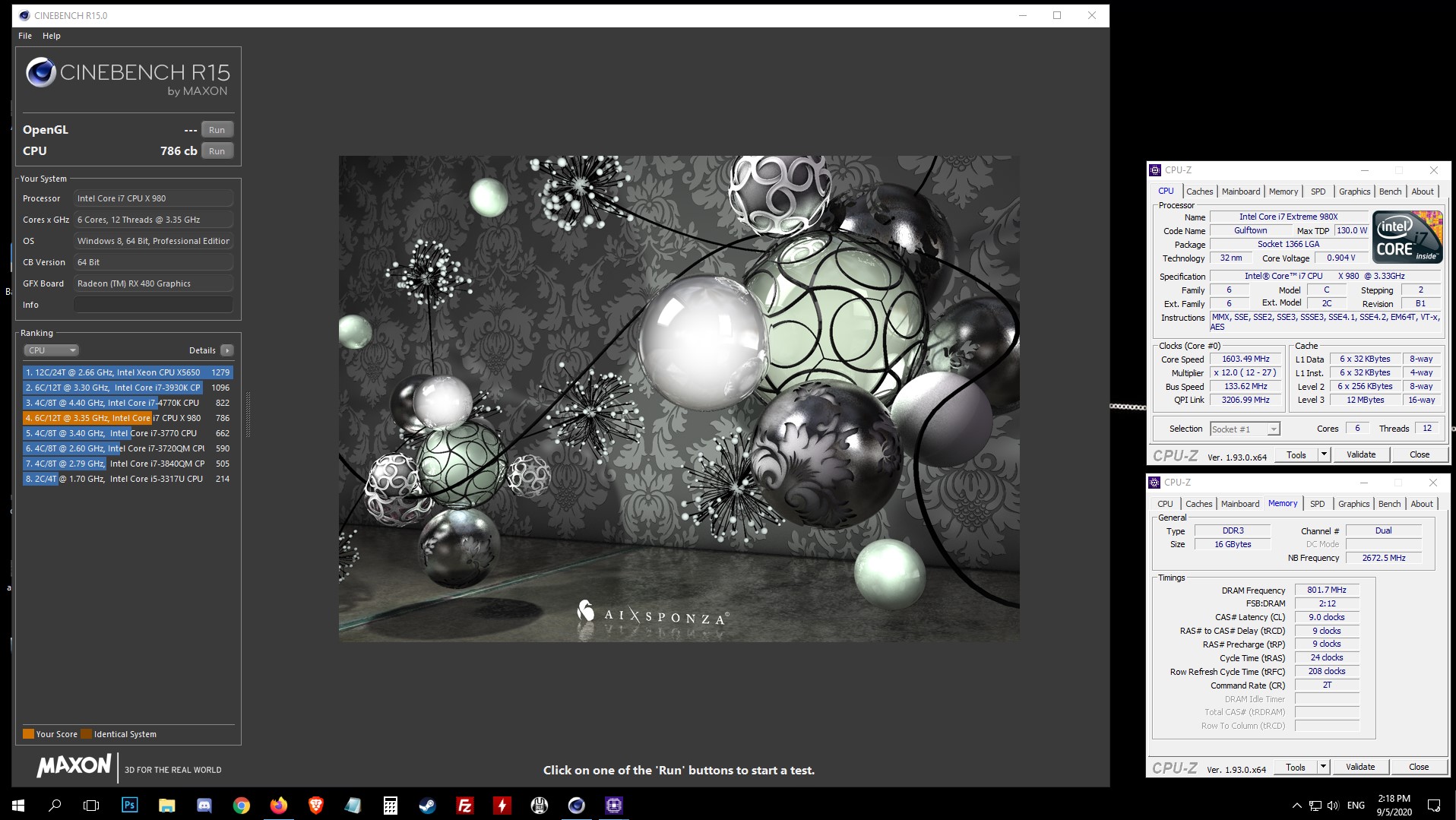Click Close button in processor CPU-Z window

pyautogui.click(x=1420, y=454)
